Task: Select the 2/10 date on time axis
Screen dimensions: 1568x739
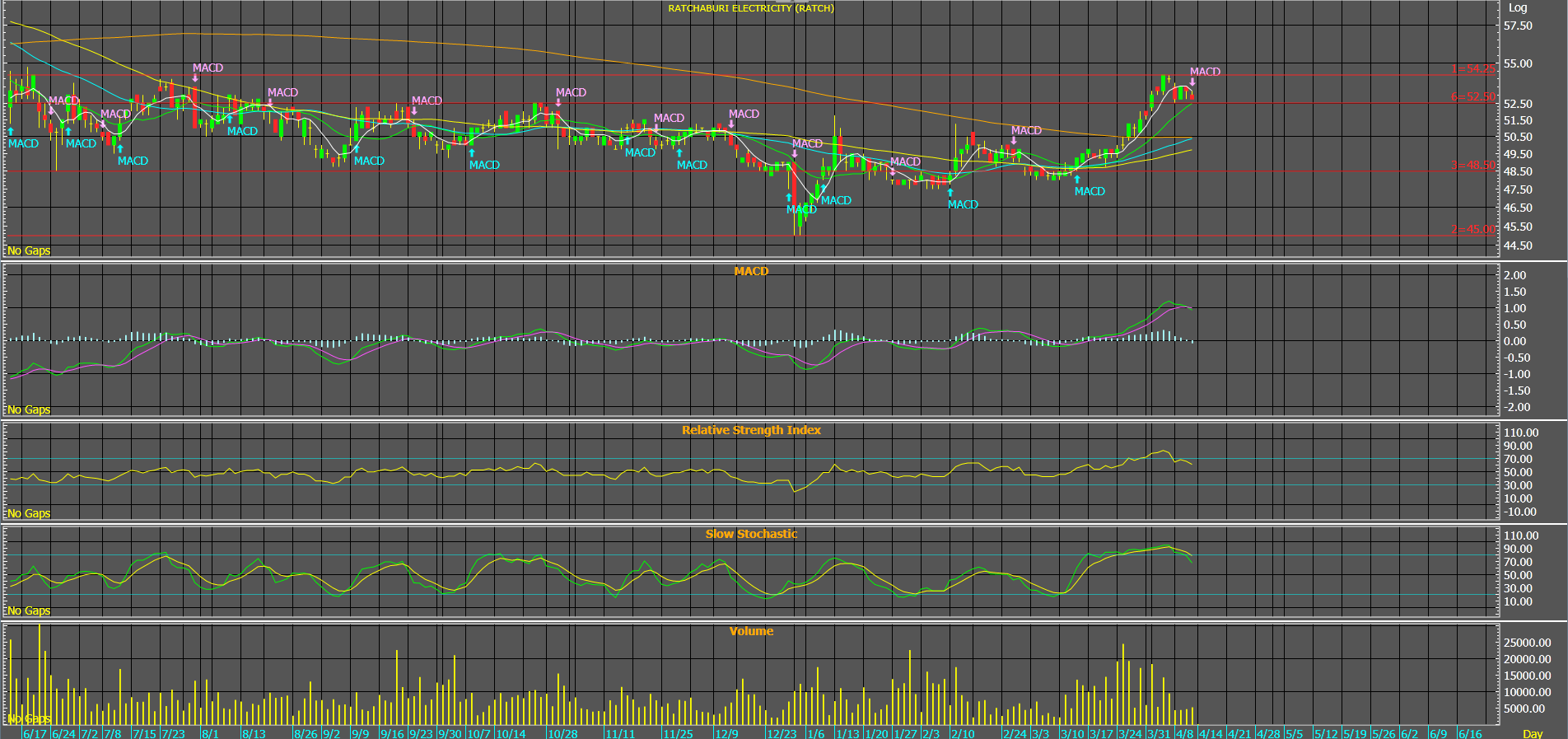Action: pos(963,733)
